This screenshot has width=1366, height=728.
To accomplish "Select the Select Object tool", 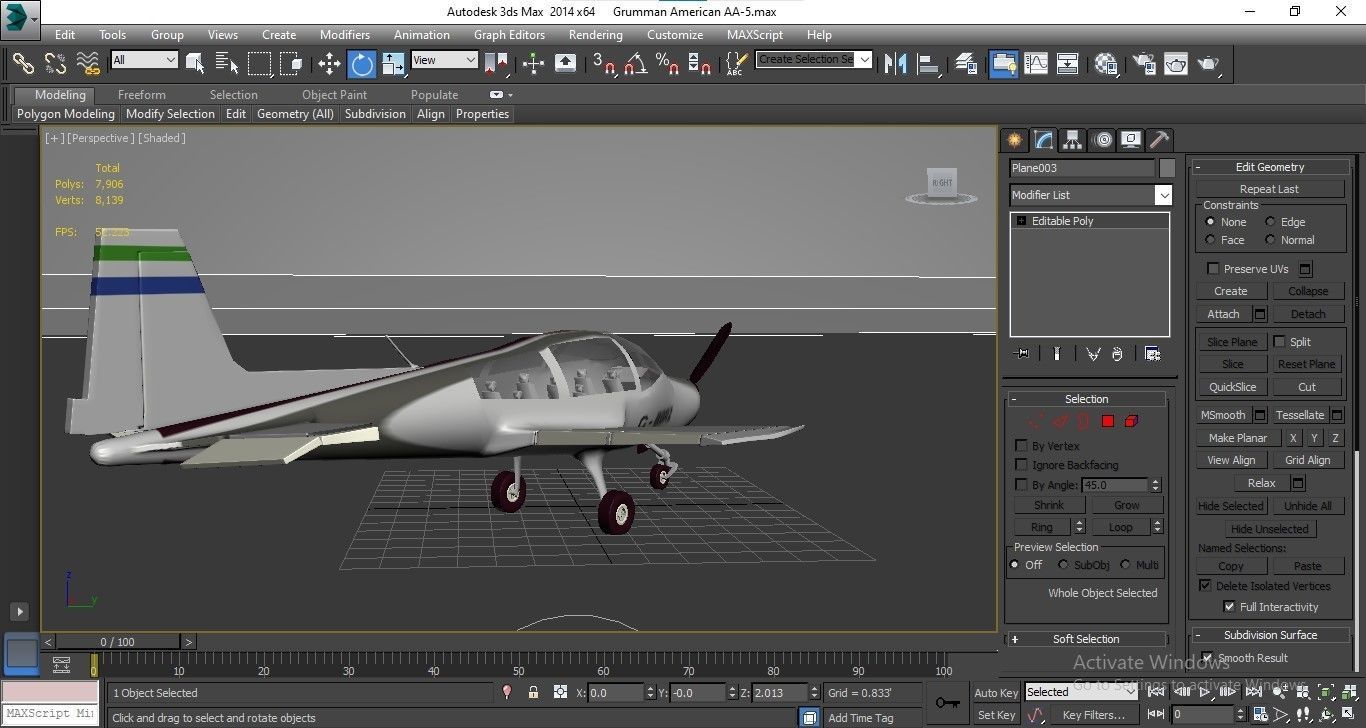I will click(195, 63).
